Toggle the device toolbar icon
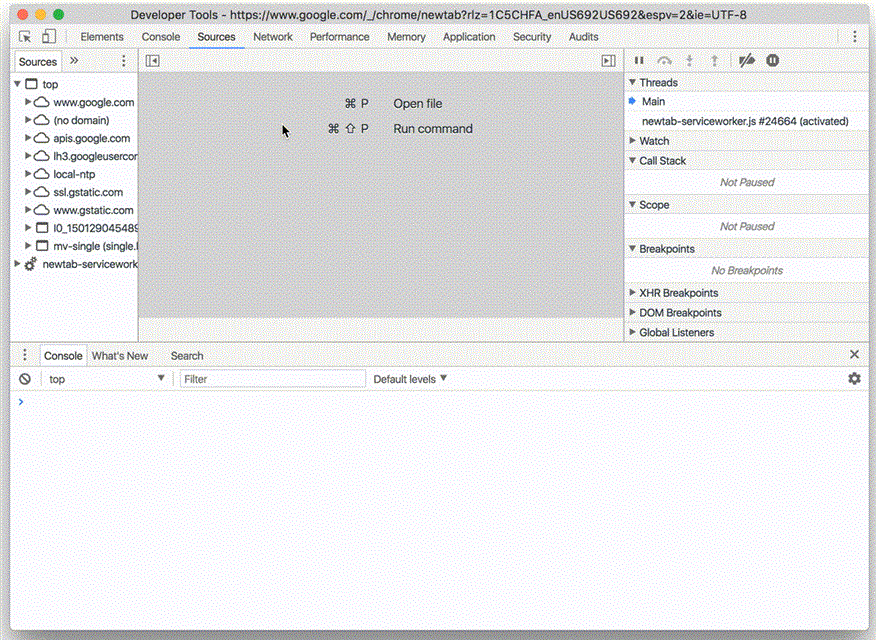This screenshot has width=876, height=640. [x=47, y=36]
